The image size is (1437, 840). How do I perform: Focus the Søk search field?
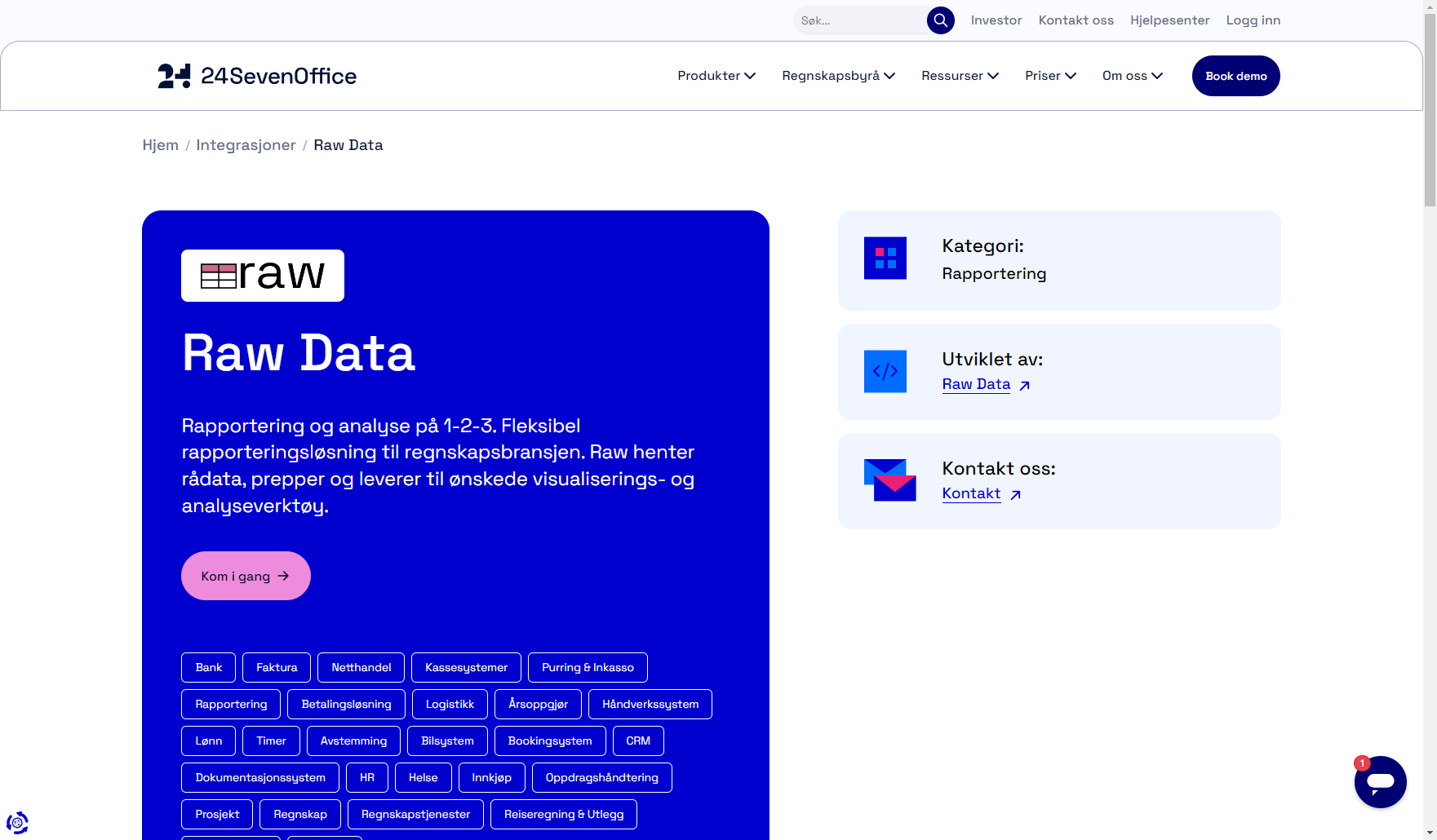[861, 20]
